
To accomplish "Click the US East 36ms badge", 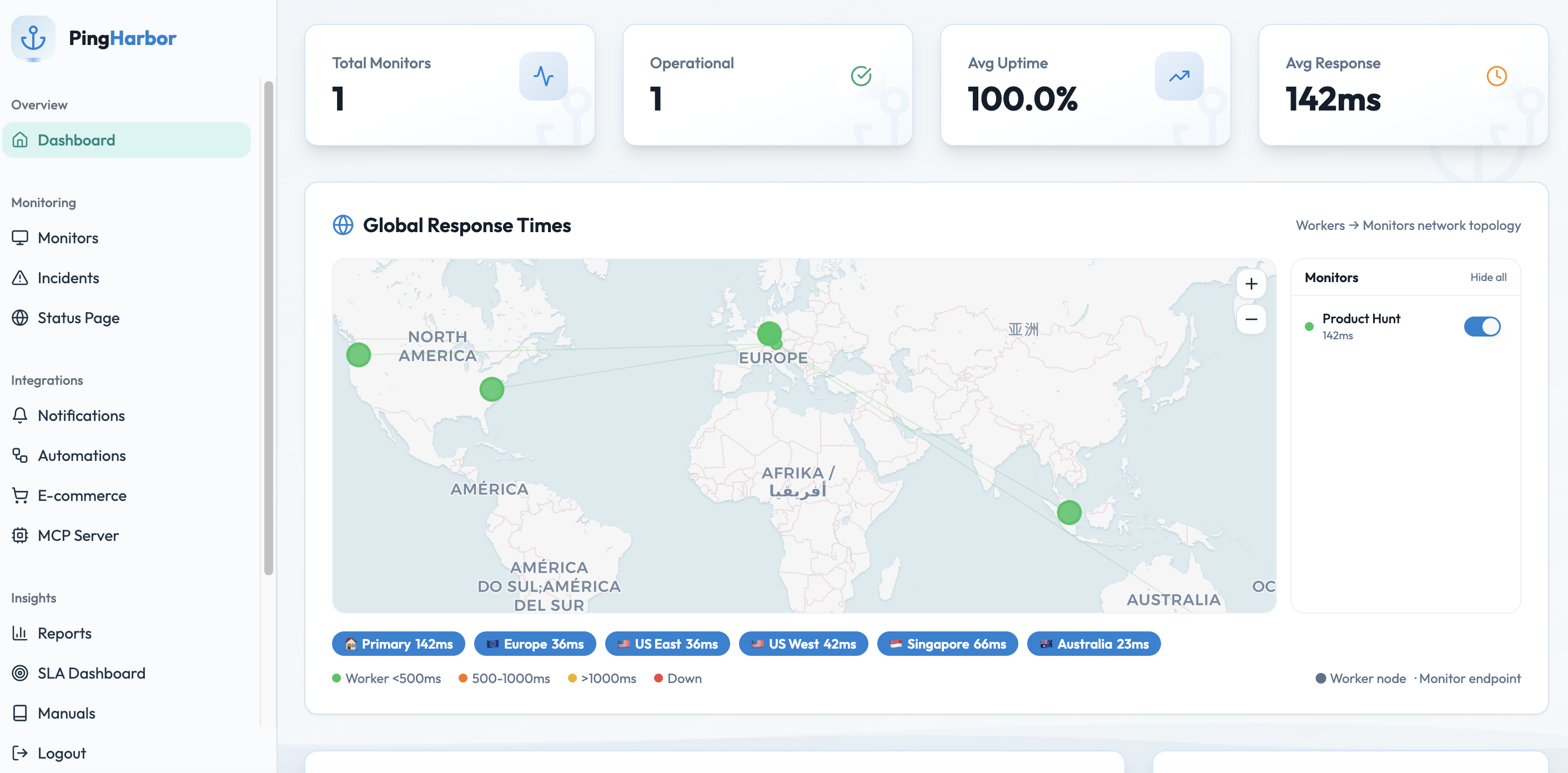I will point(667,644).
